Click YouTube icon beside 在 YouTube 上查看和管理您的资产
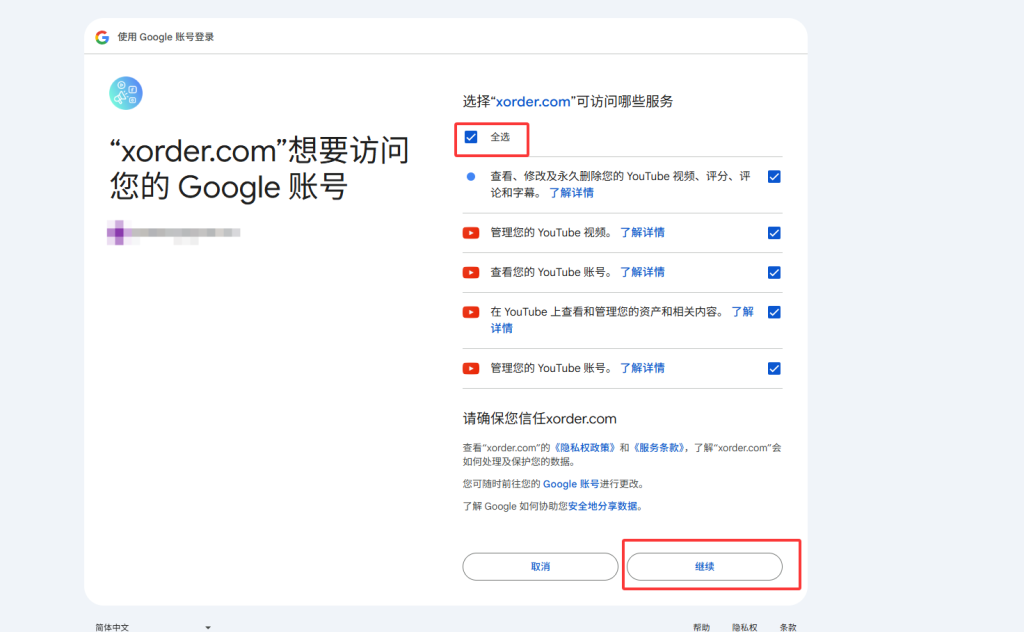1024x632 pixels. click(x=471, y=312)
